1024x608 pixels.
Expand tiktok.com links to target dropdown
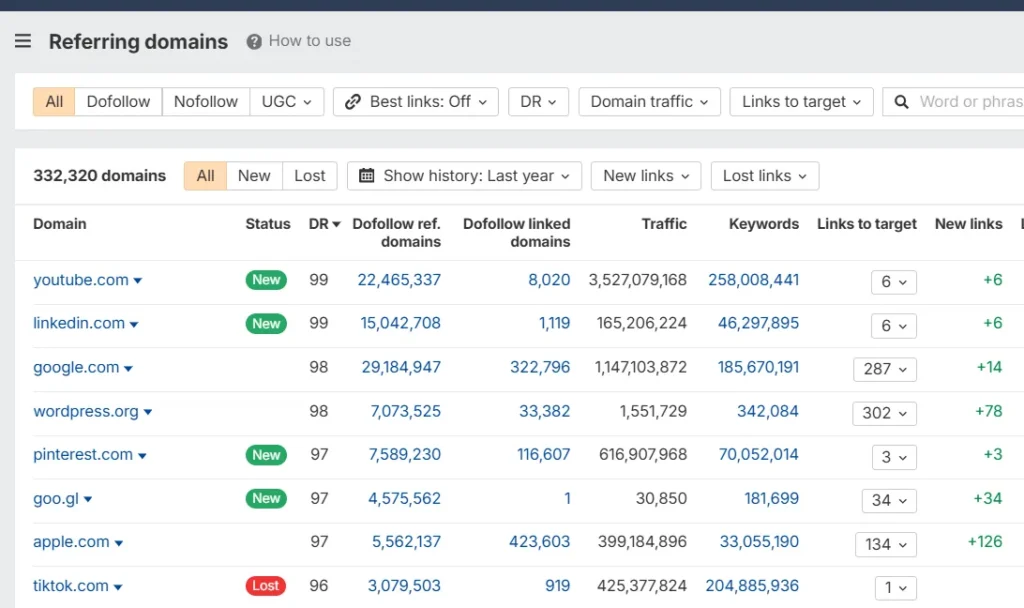pos(896,588)
